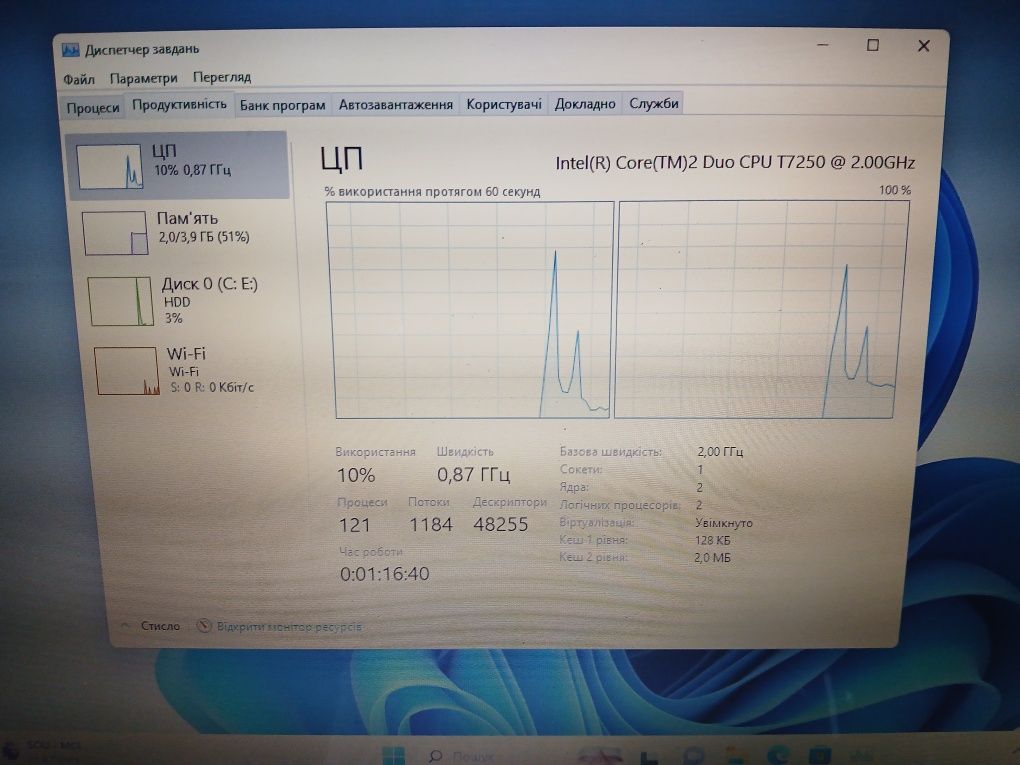
Task: Click the Увімкнуто virtualization value
Action: [724, 523]
